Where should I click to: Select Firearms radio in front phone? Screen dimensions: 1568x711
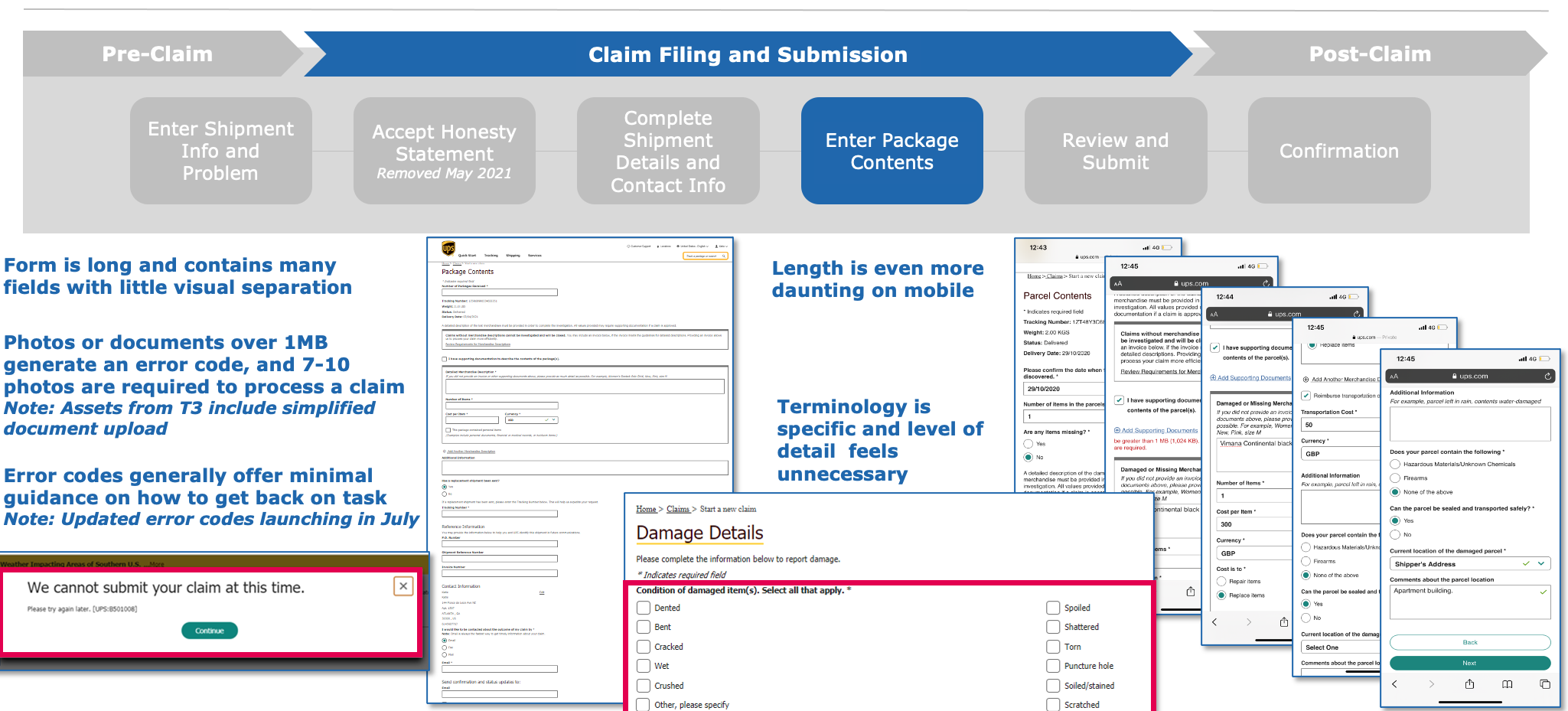tap(1395, 478)
